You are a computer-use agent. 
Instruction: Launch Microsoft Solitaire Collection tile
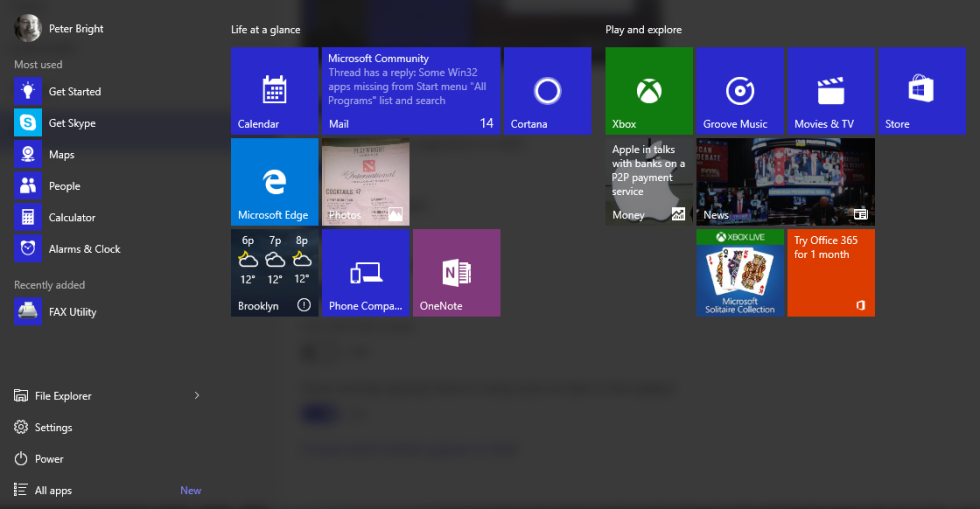coord(740,273)
